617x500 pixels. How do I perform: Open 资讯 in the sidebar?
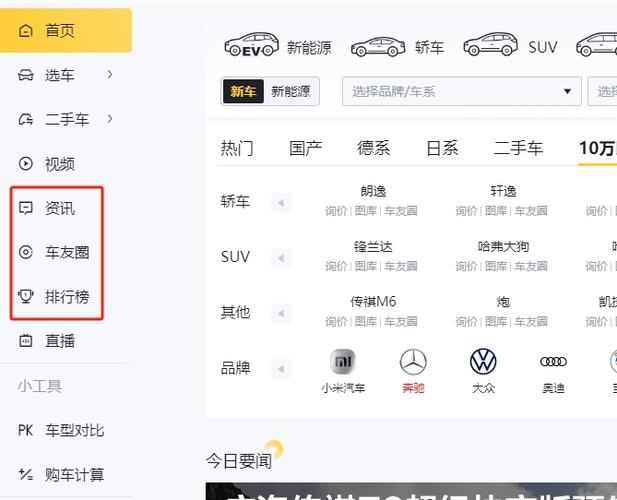coord(60,208)
